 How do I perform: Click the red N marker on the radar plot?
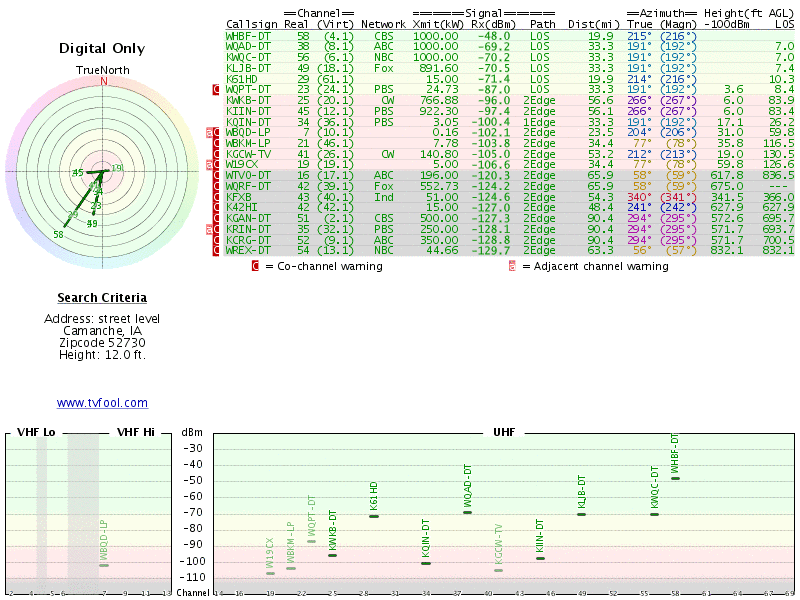pos(104,81)
